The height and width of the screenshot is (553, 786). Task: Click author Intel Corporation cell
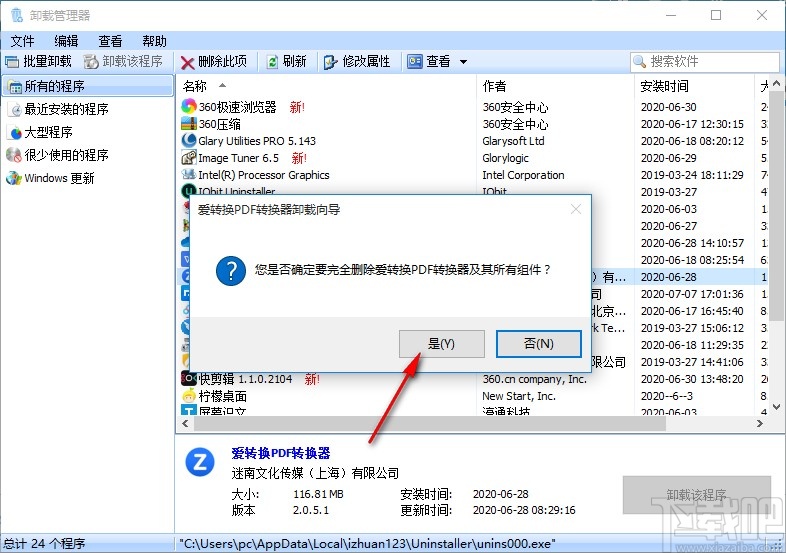tap(523, 175)
